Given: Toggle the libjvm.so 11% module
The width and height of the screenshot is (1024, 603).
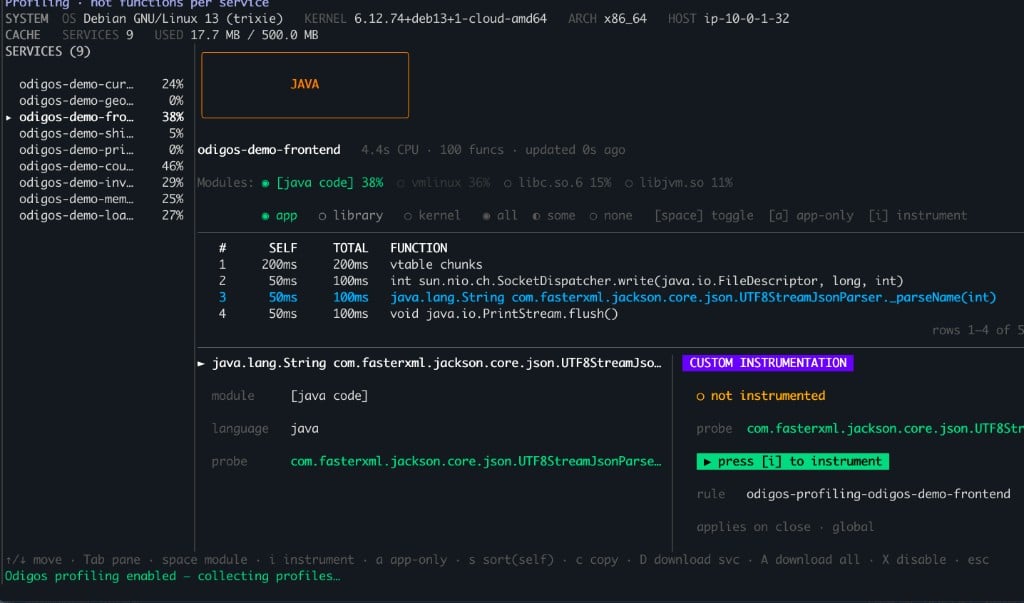Looking at the screenshot, I should tap(679, 183).
